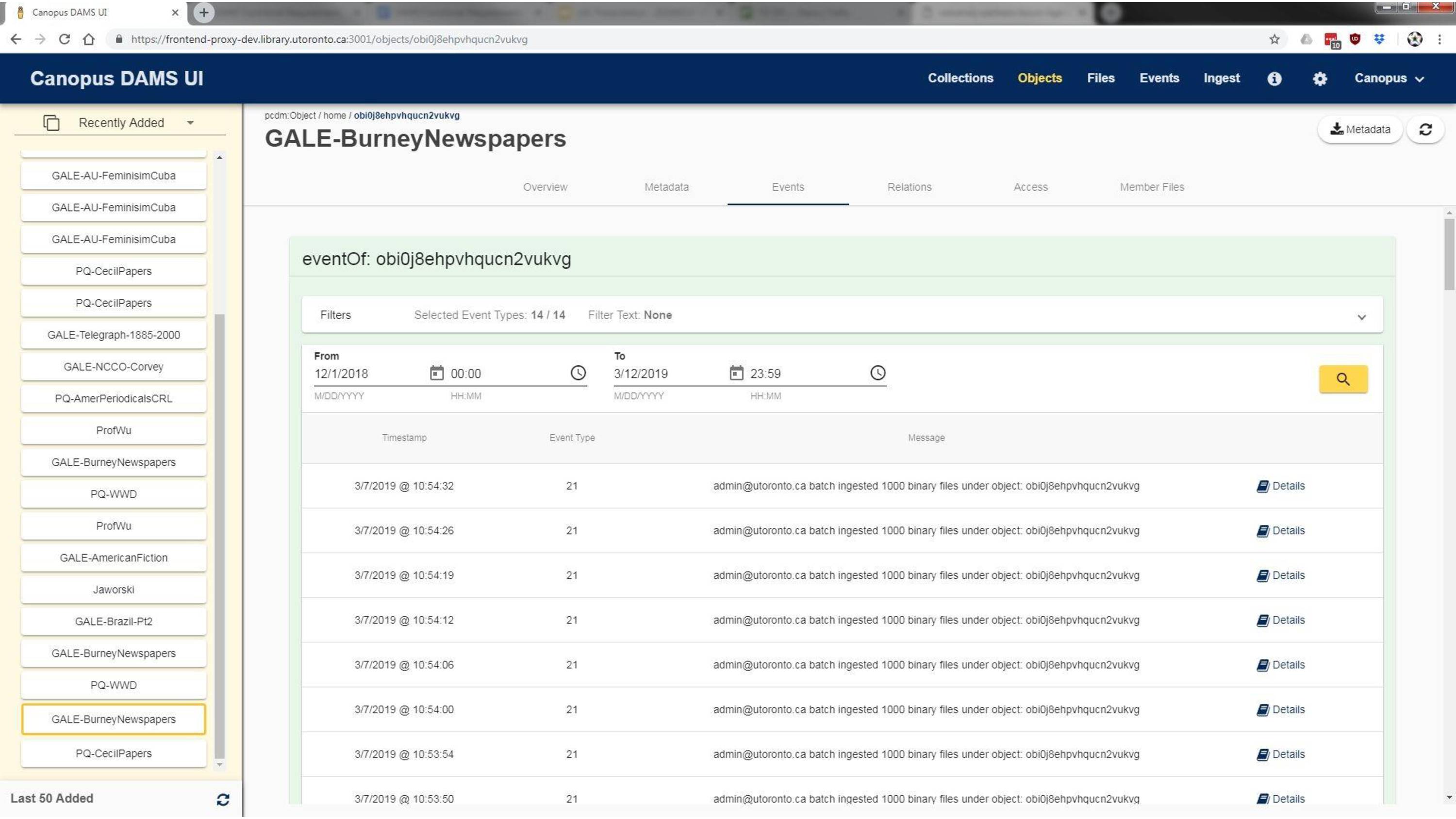The width and height of the screenshot is (1456, 819).
Task: Expand the Filters panel chevron
Action: point(1362,317)
